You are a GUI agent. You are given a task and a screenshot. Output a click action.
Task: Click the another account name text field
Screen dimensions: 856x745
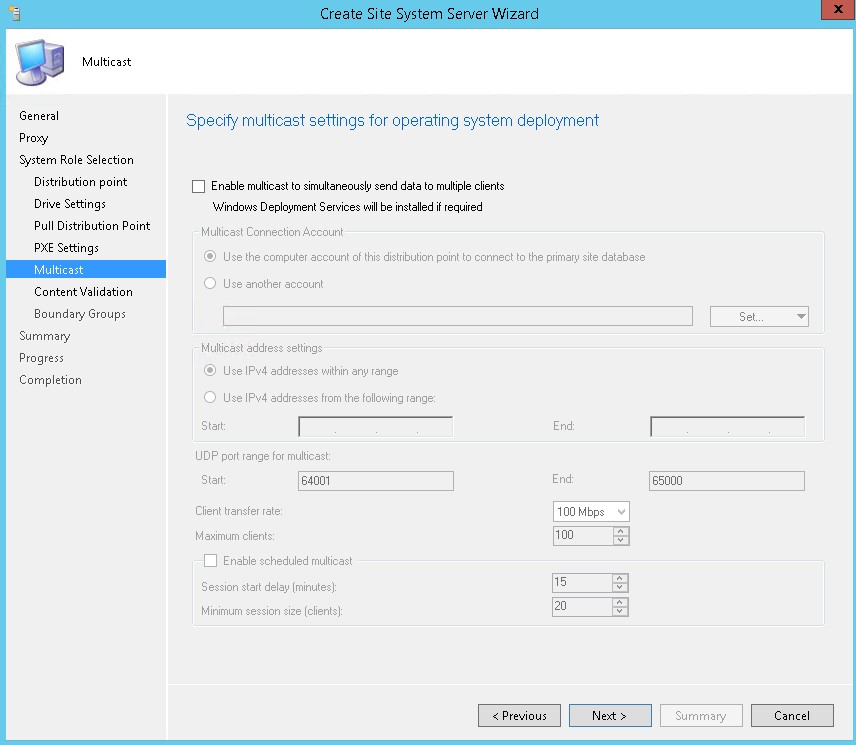click(458, 317)
